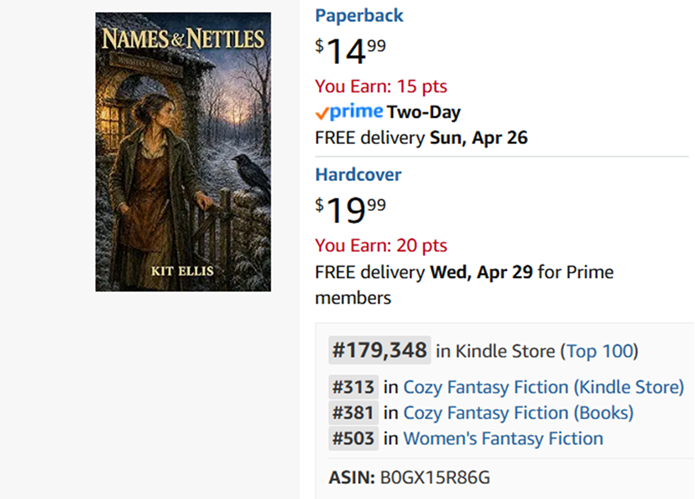
Task: Open Cozy Fantasy Fiction (Kindle Store) category
Action: point(543,387)
